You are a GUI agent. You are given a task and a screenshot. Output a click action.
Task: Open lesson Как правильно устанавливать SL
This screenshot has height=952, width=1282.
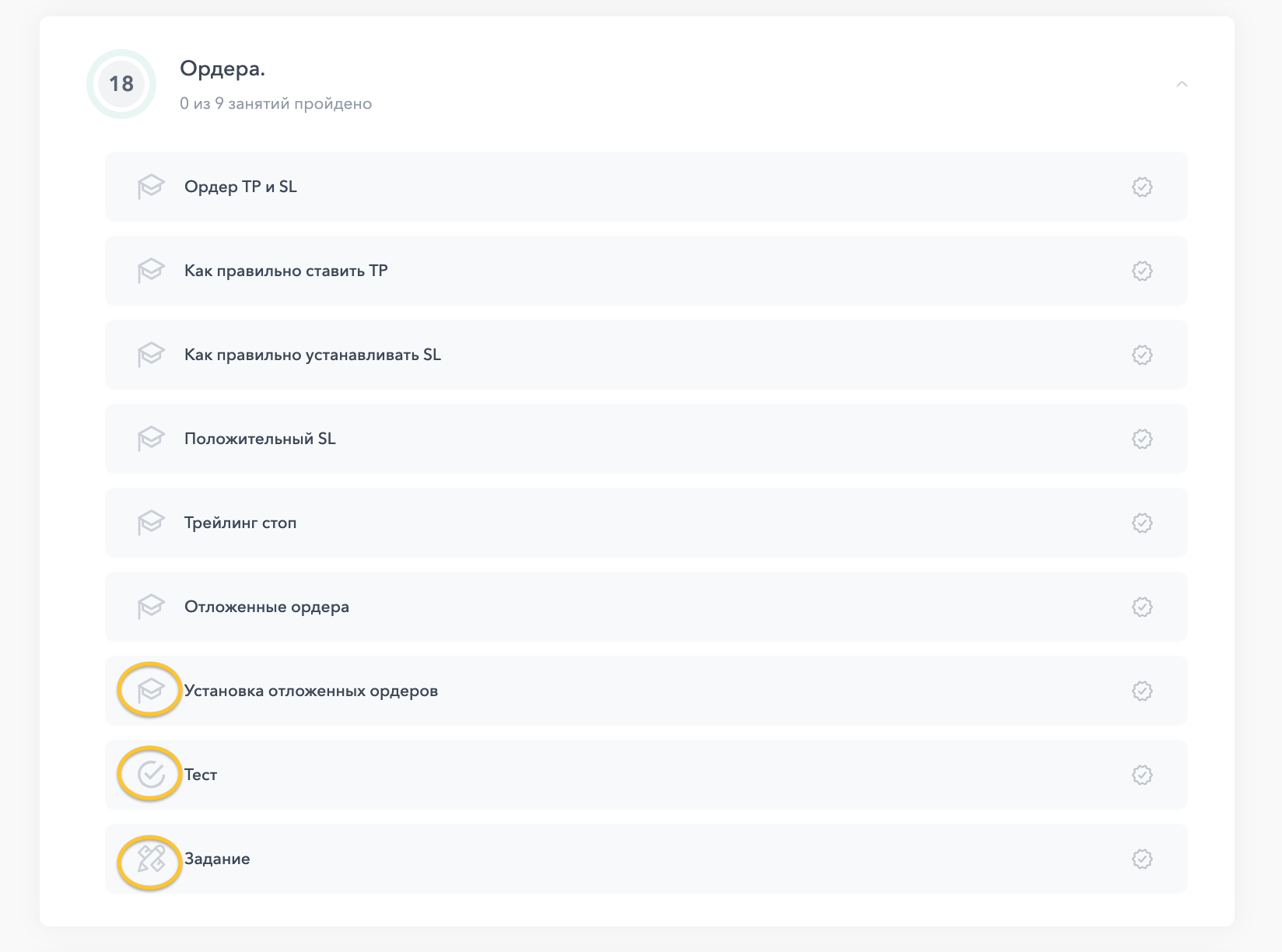pos(312,355)
